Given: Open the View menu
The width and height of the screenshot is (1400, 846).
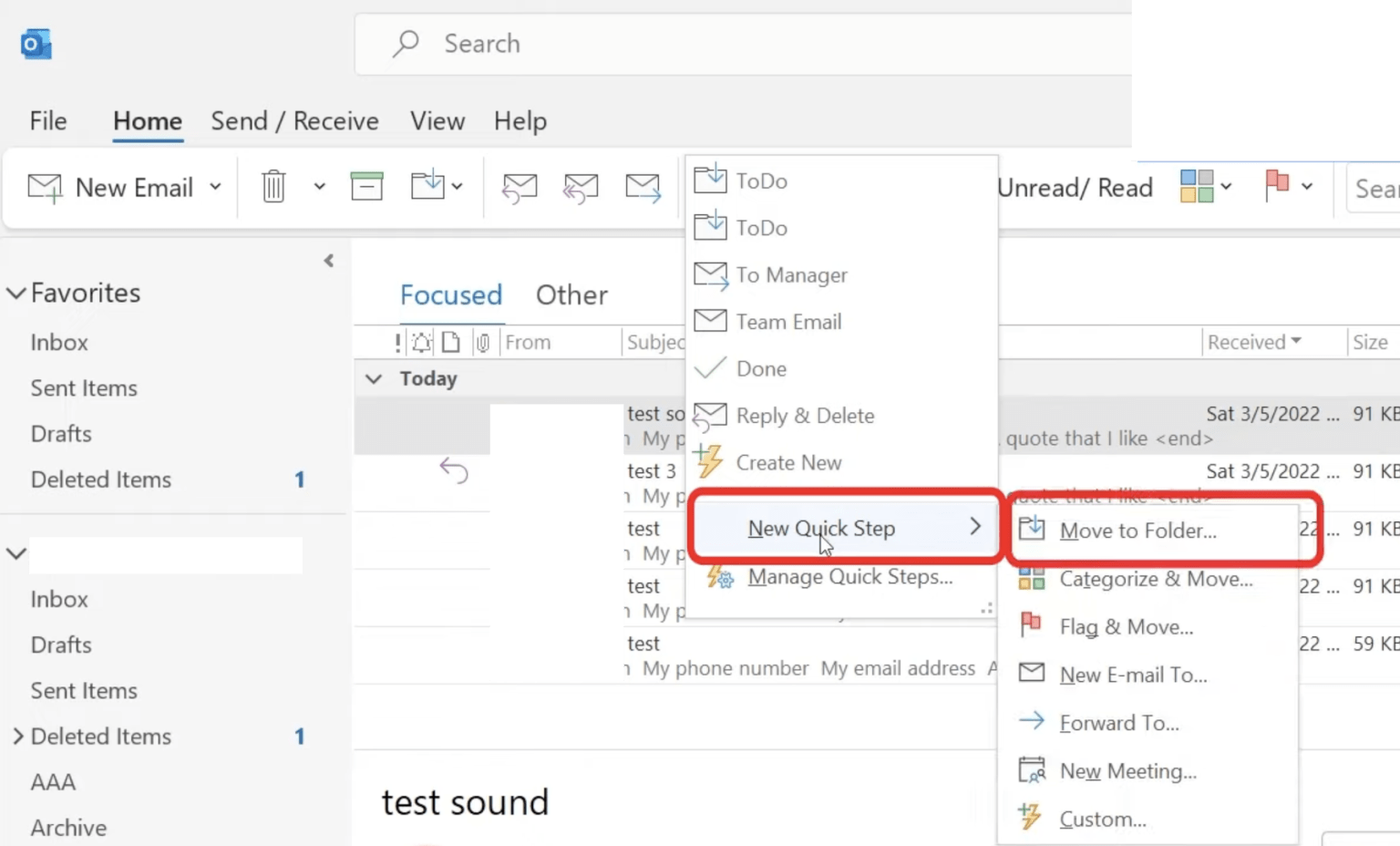Looking at the screenshot, I should [437, 120].
